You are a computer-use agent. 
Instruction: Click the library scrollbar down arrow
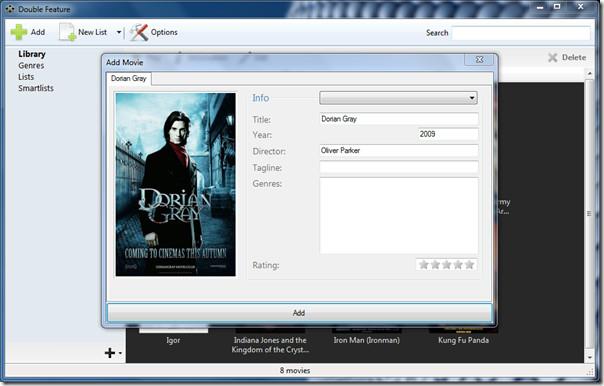(590, 357)
